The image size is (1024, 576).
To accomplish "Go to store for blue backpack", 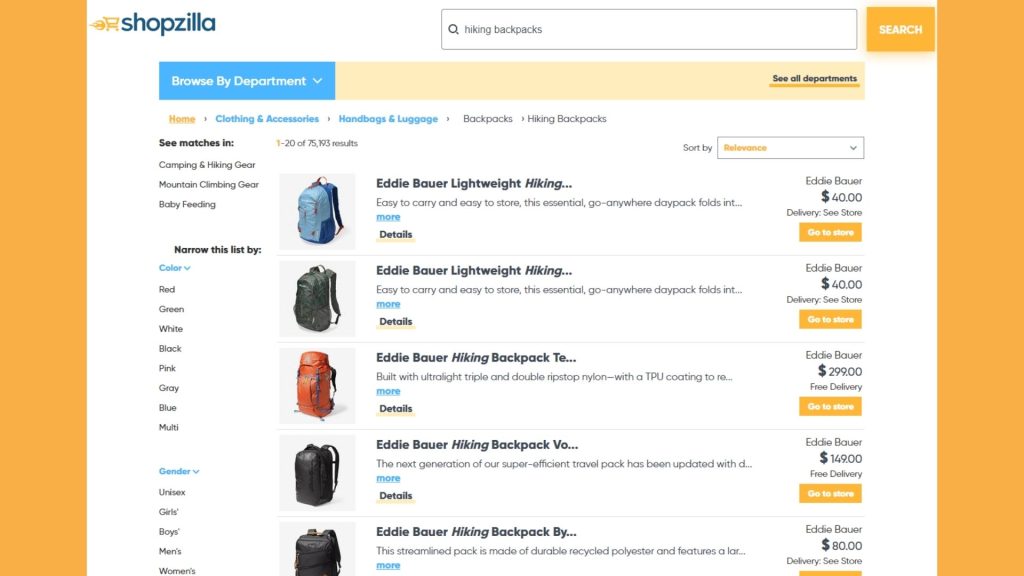I will (x=830, y=232).
